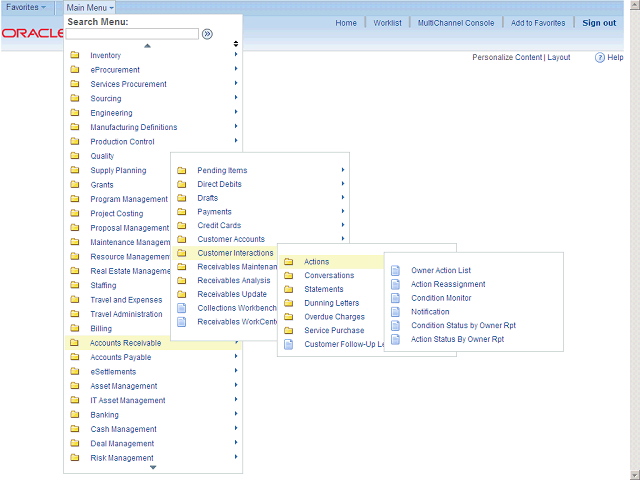Click Personalize Content link
The width and height of the screenshot is (640, 480).
point(506,58)
